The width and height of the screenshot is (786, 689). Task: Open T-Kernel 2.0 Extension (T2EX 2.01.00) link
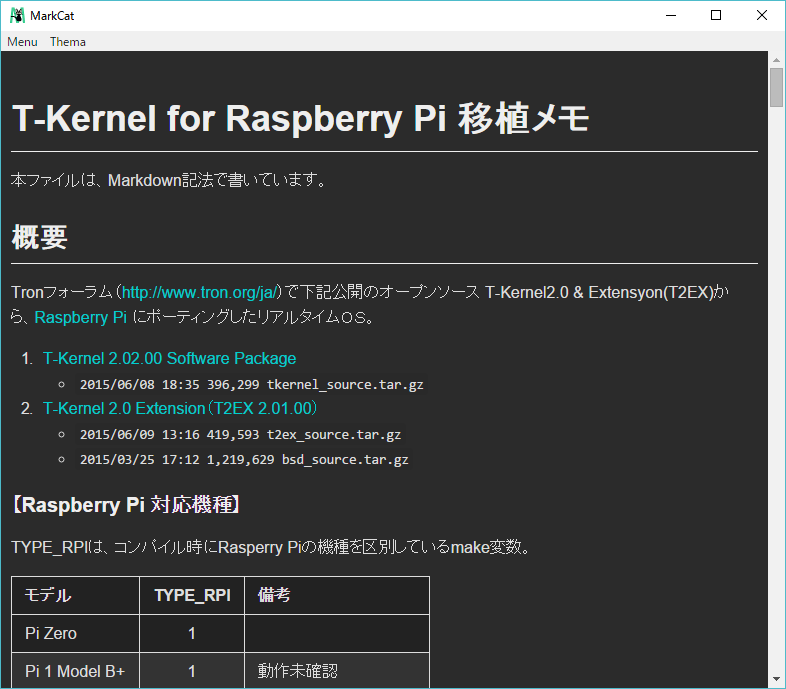180,408
